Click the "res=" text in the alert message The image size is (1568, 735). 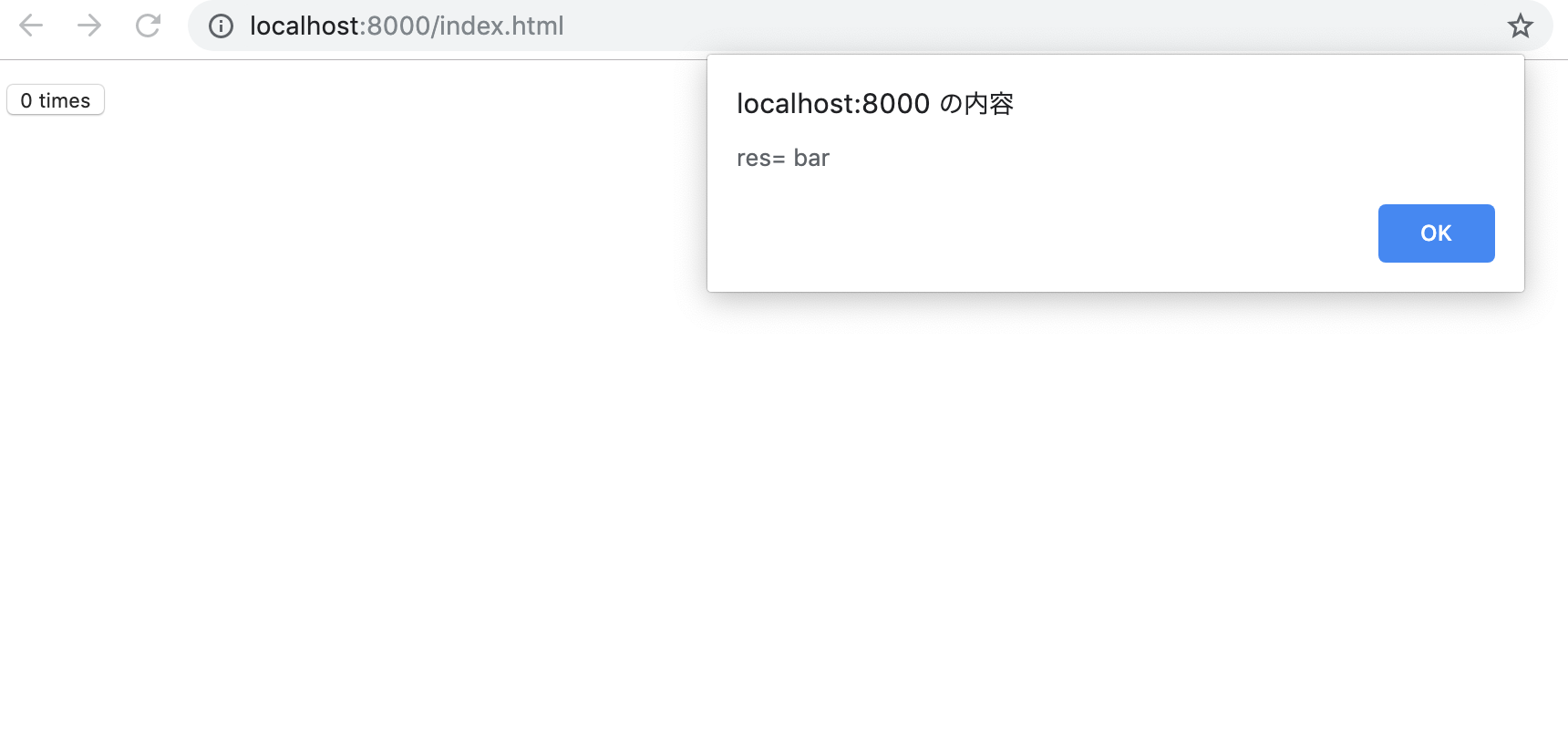[x=760, y=159]
